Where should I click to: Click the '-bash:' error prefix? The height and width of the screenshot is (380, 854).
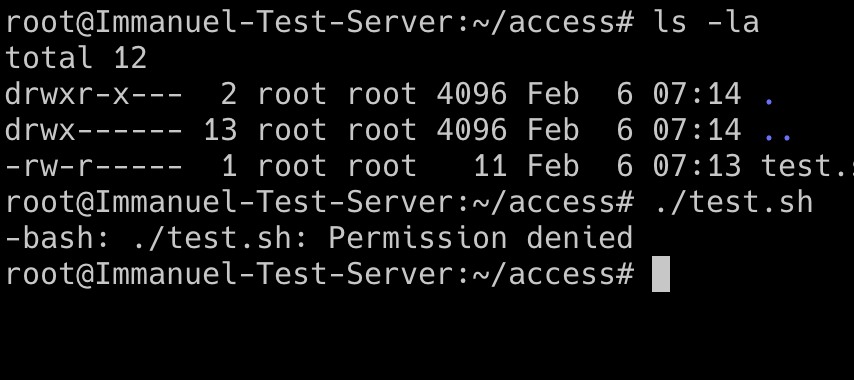pyautogui.click(x=58, y=238)
